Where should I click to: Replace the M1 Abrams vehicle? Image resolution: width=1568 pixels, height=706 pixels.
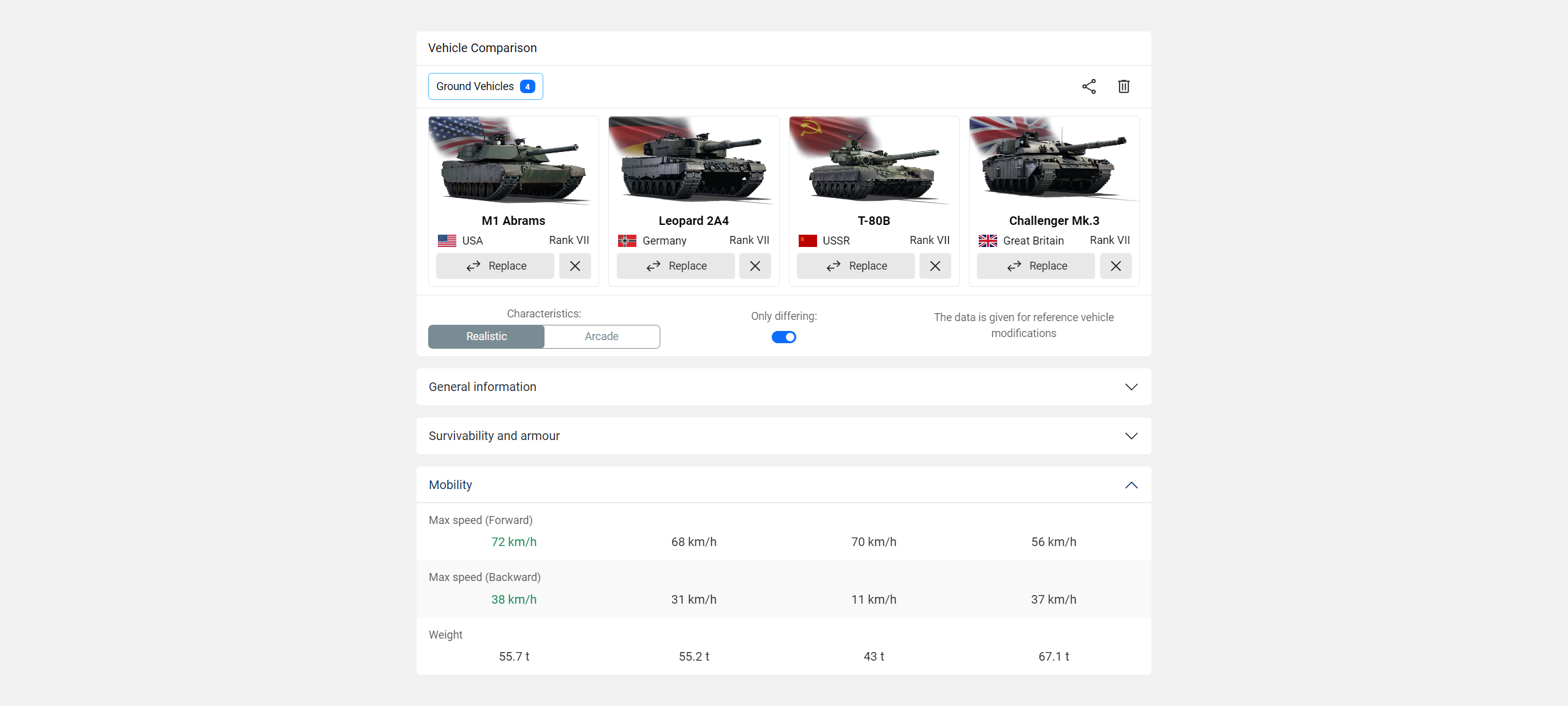[495, 266]
